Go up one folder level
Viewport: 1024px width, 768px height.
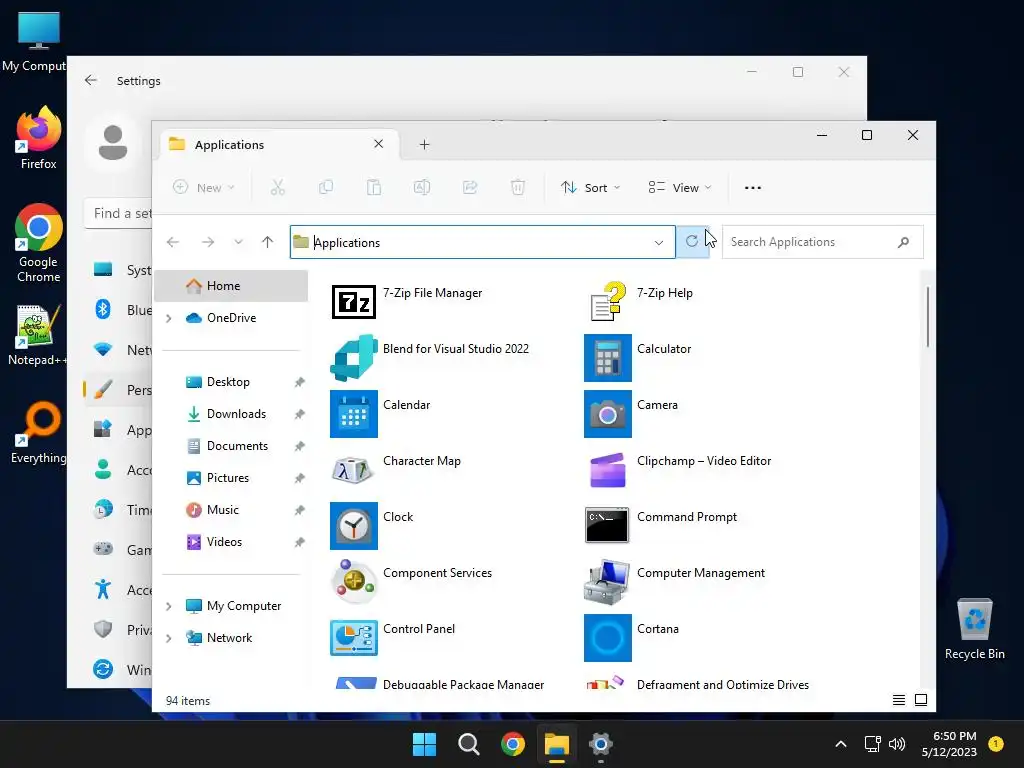(267, 242)
